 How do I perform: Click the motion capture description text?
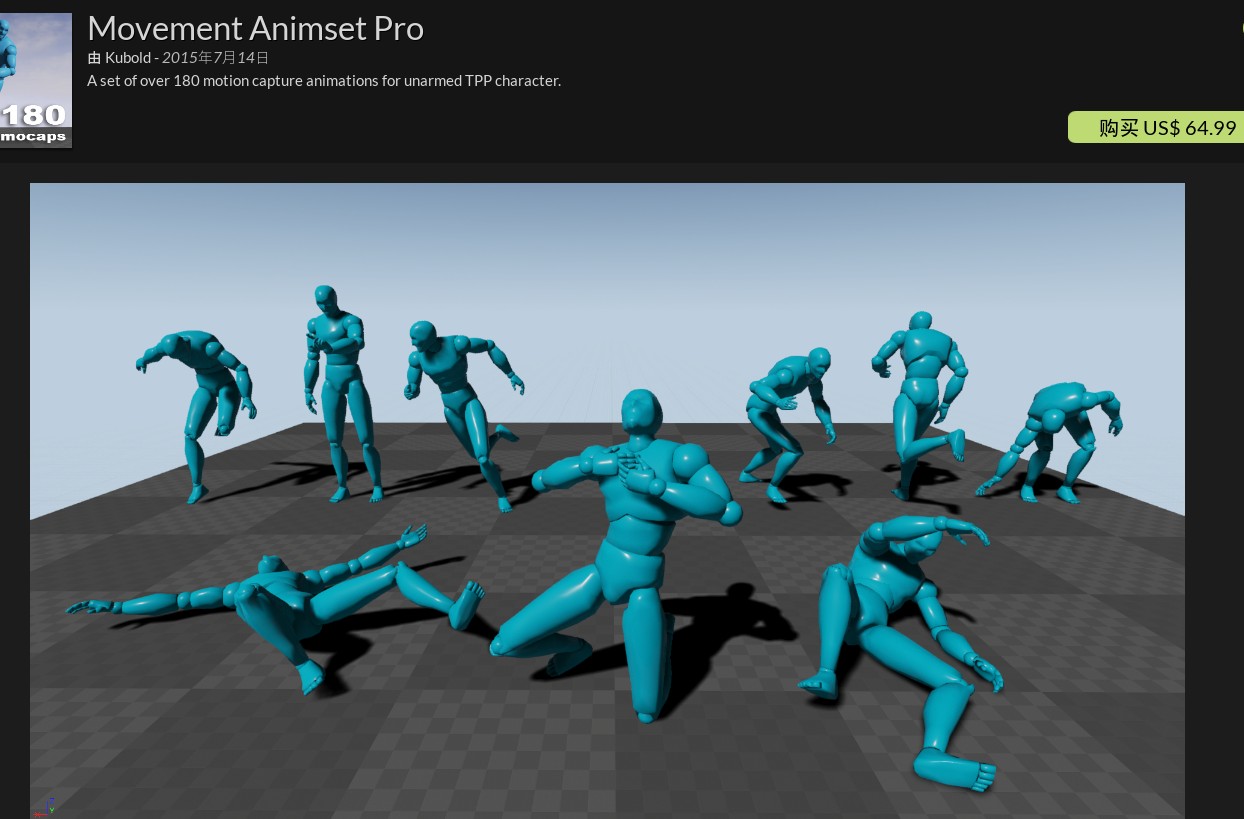pyautogui.click(x=324, y=81)
